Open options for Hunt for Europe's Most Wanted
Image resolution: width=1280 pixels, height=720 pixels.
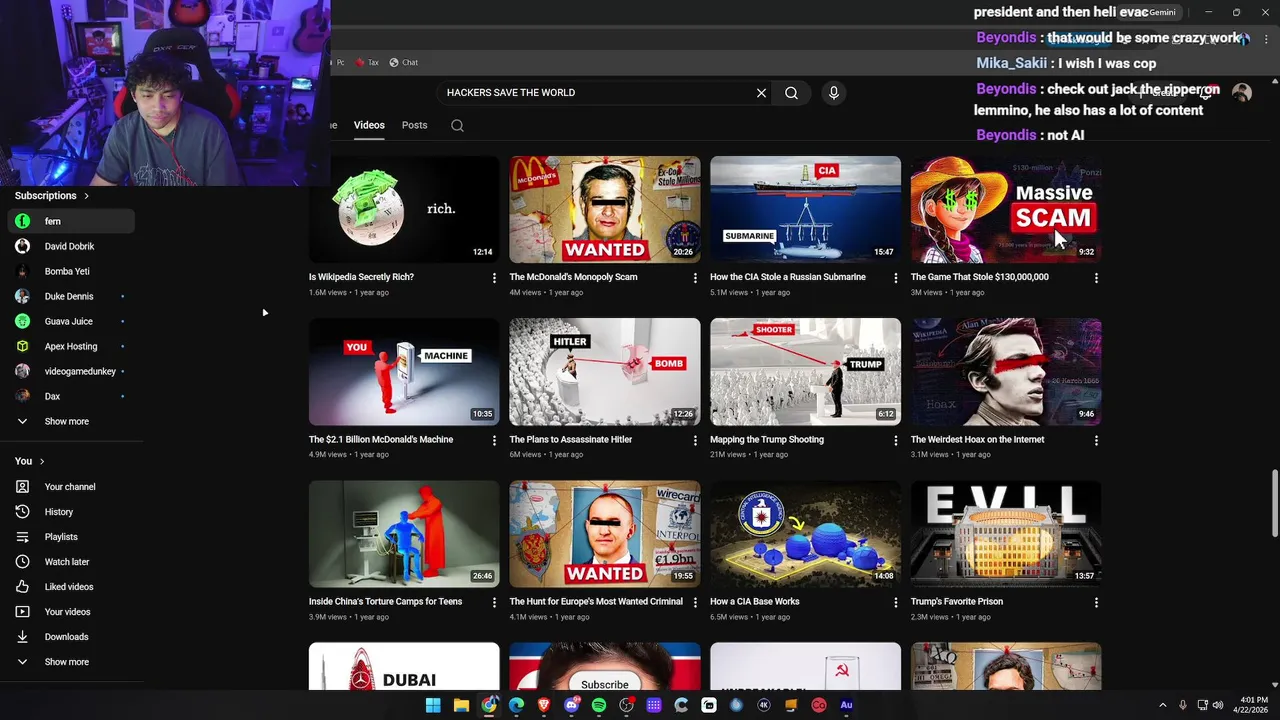pos(695,602)
